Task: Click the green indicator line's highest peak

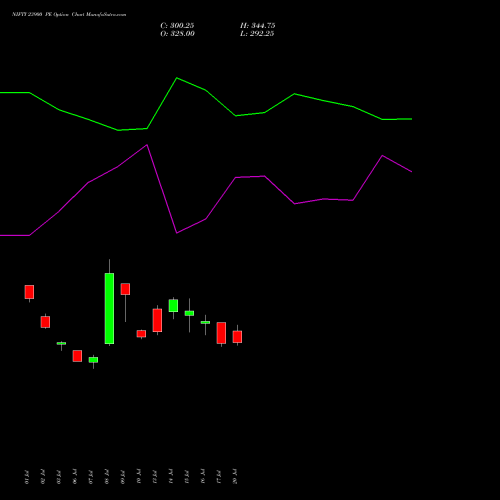Action: tap(177, 78)
